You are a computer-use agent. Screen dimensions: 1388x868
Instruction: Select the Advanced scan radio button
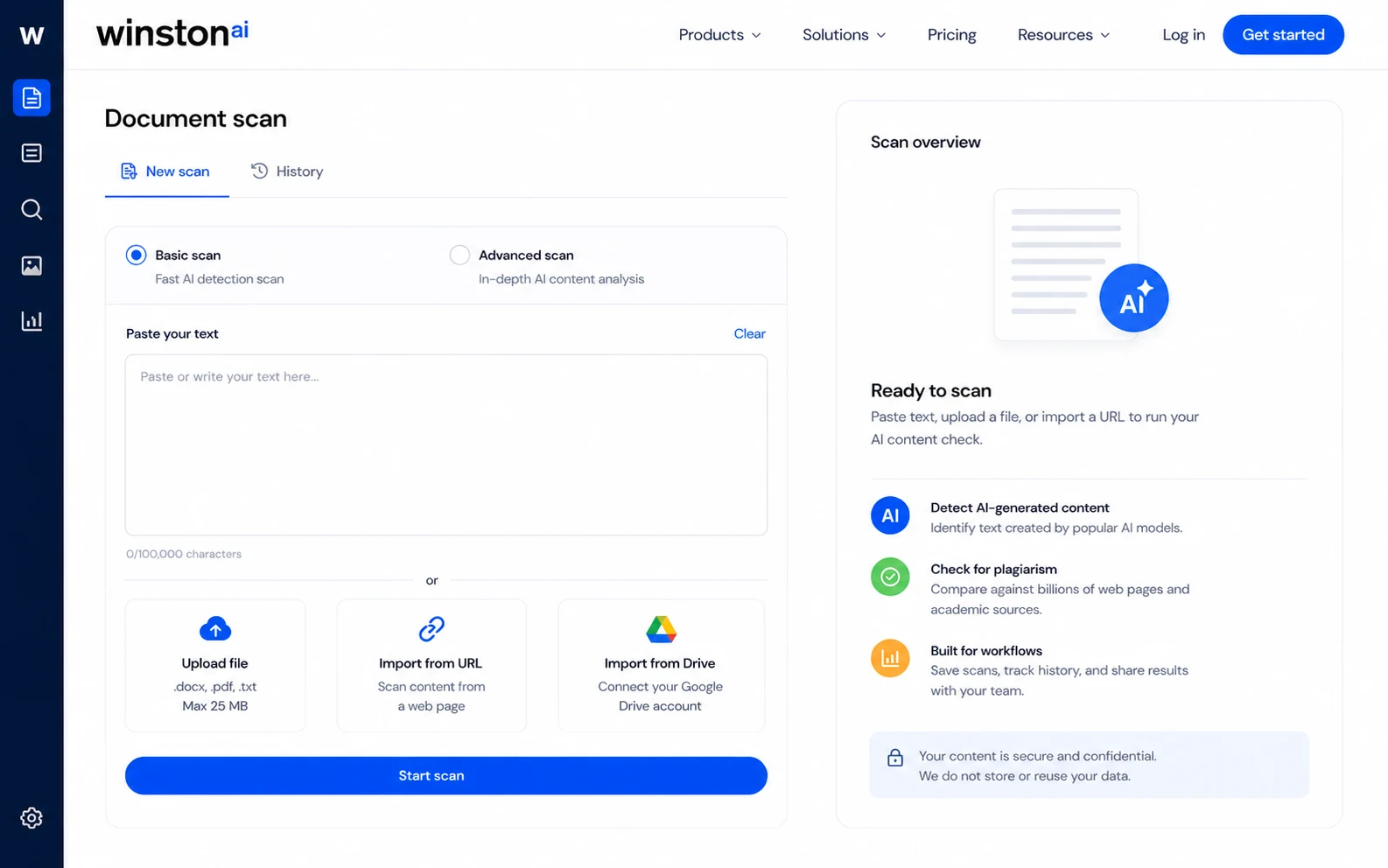(459, 255)
